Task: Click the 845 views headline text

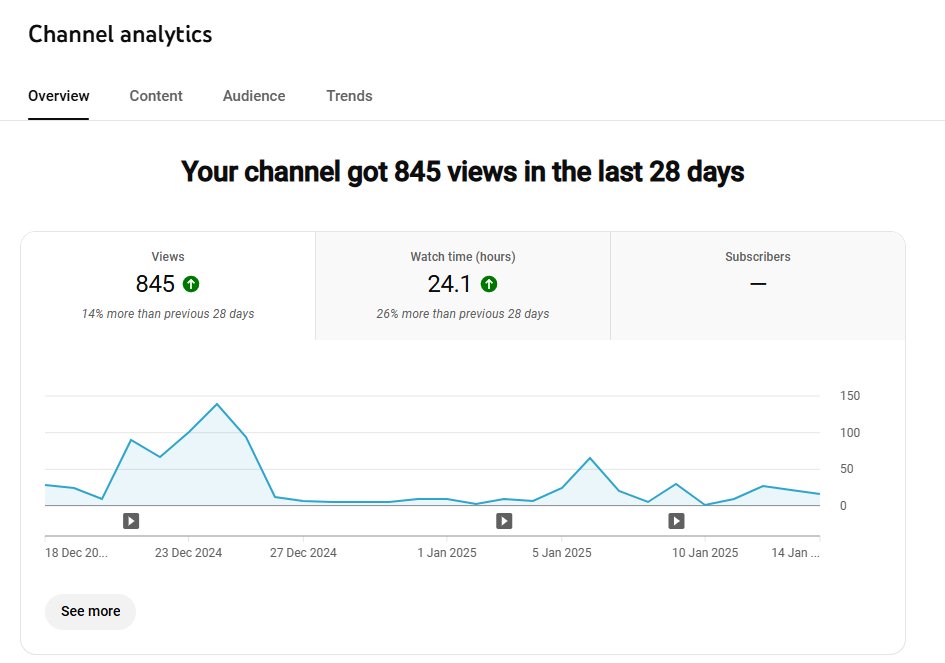Action: 462,172
